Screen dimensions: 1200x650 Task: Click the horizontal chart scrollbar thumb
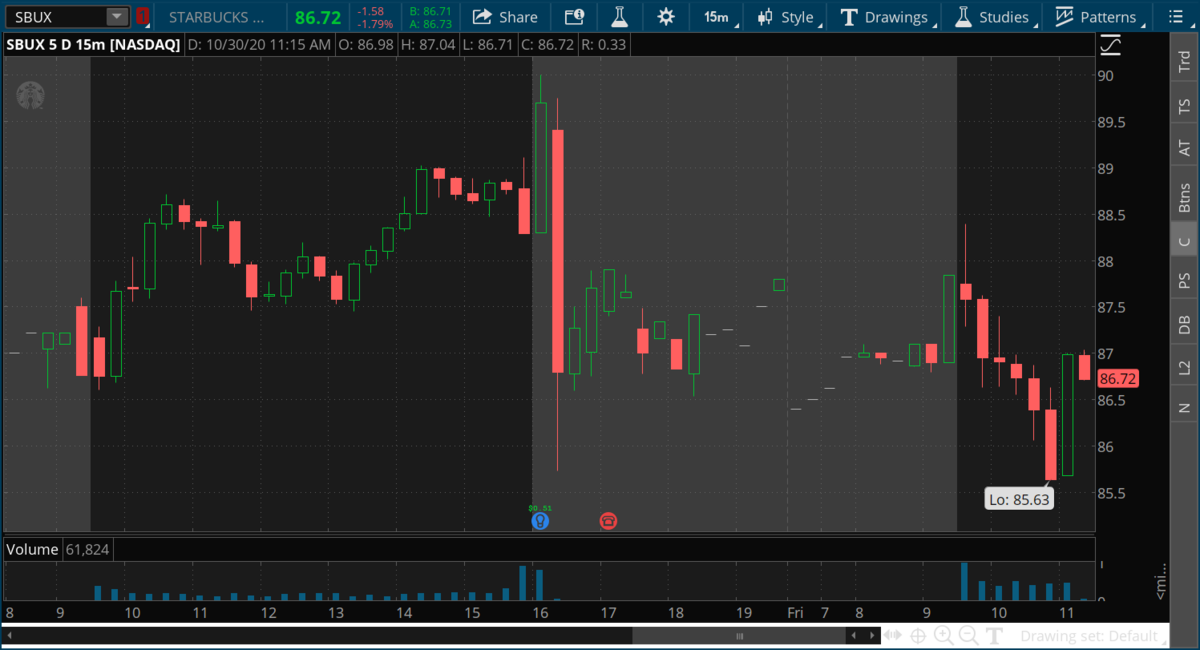coord(739,635)
